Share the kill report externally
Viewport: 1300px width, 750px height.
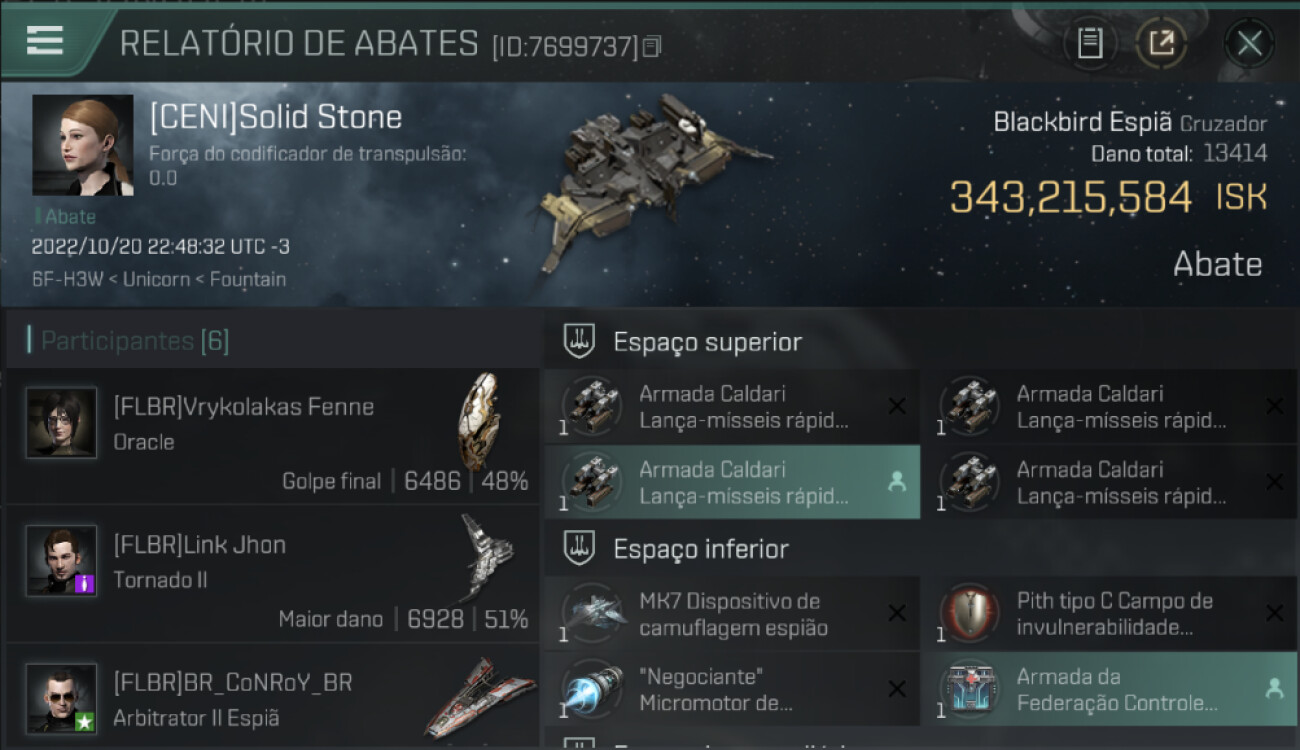click(x=1161, y=43)
